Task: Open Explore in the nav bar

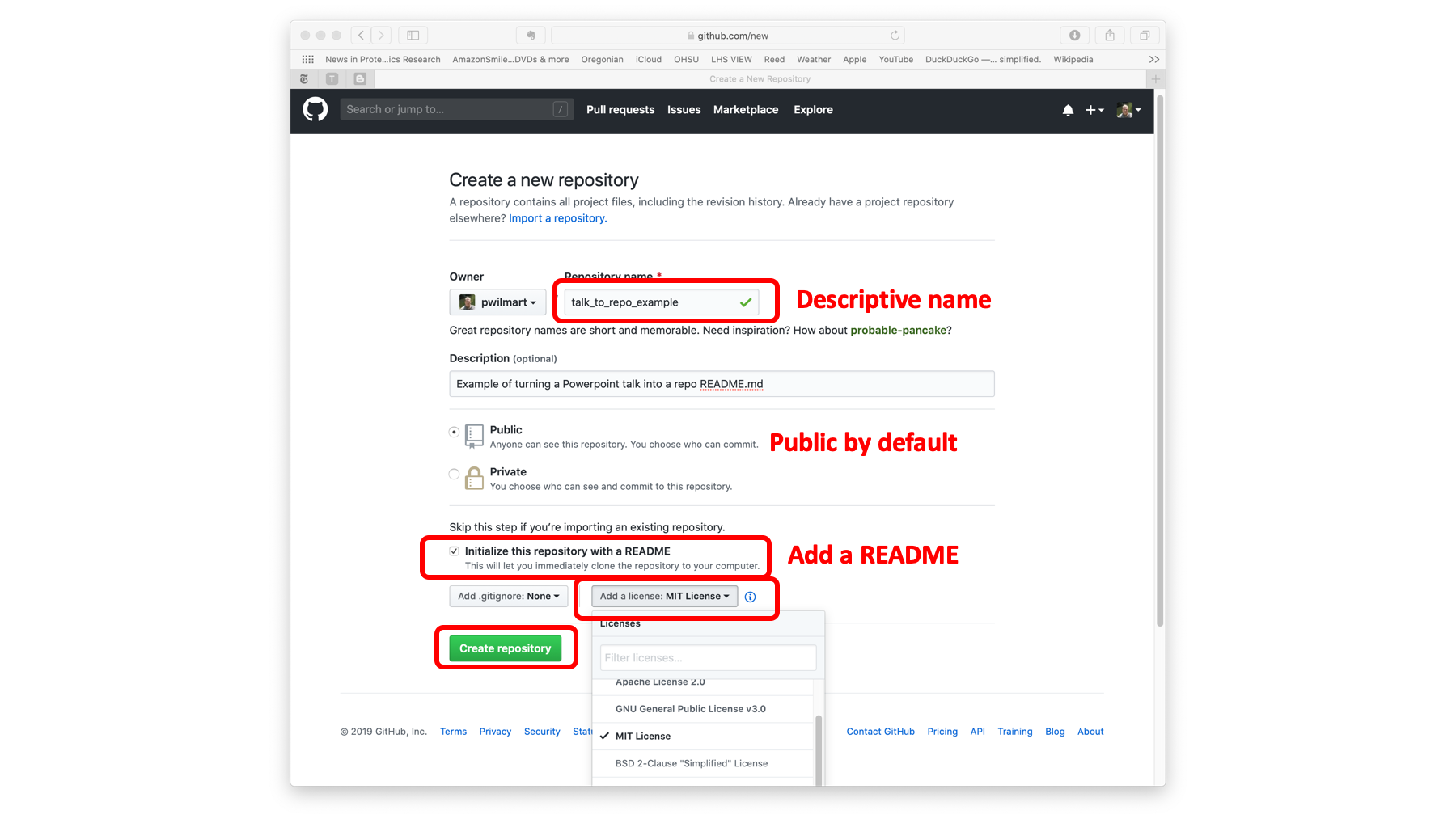Action: tap(813, 110)
